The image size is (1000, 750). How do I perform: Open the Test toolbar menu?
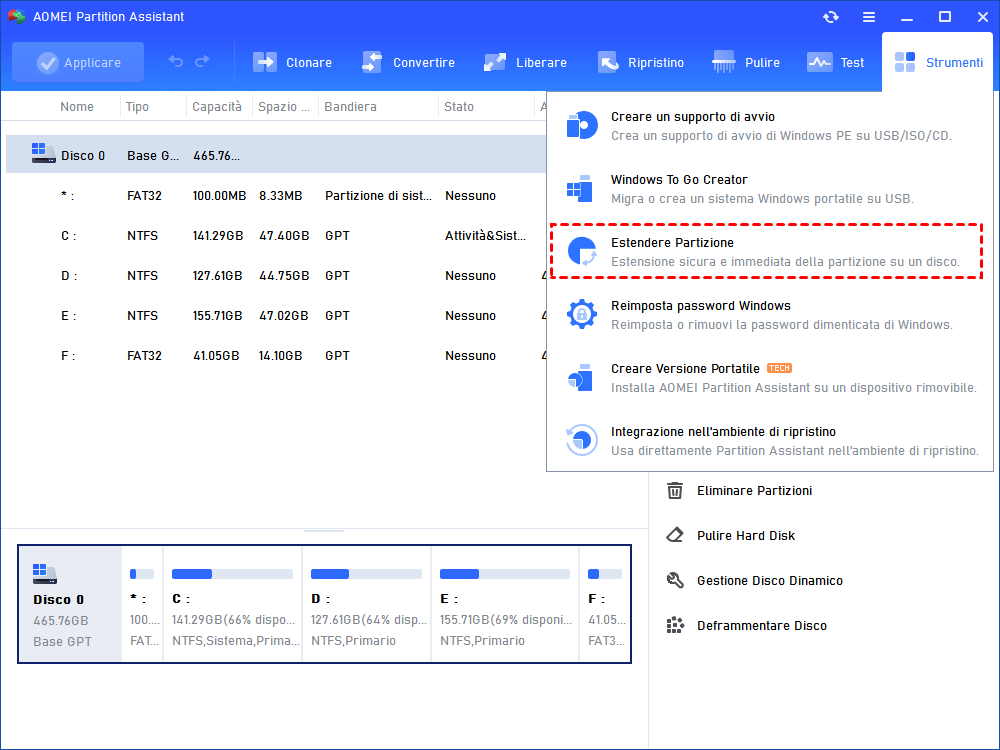pyautogui.click(x=835, y=62)
